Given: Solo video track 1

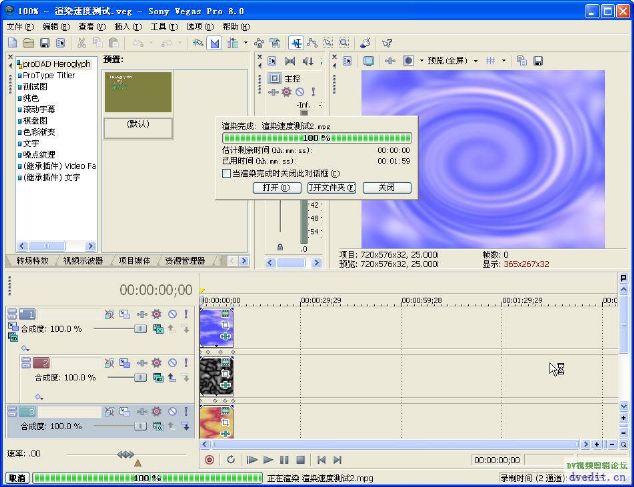Looking at the screenshot, I should [186, 314].
